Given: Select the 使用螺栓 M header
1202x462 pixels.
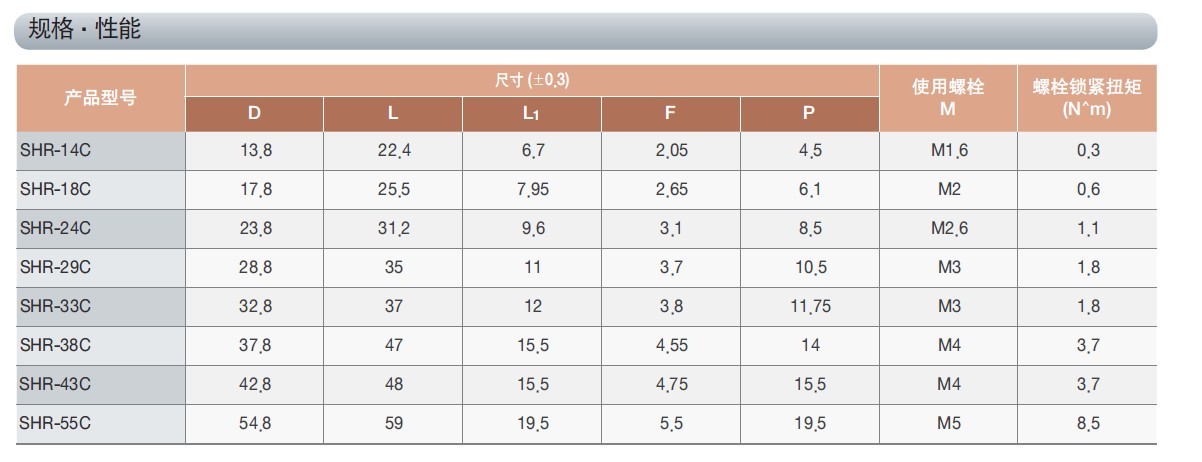Looking at the screenshot, I should pos(948,97).
